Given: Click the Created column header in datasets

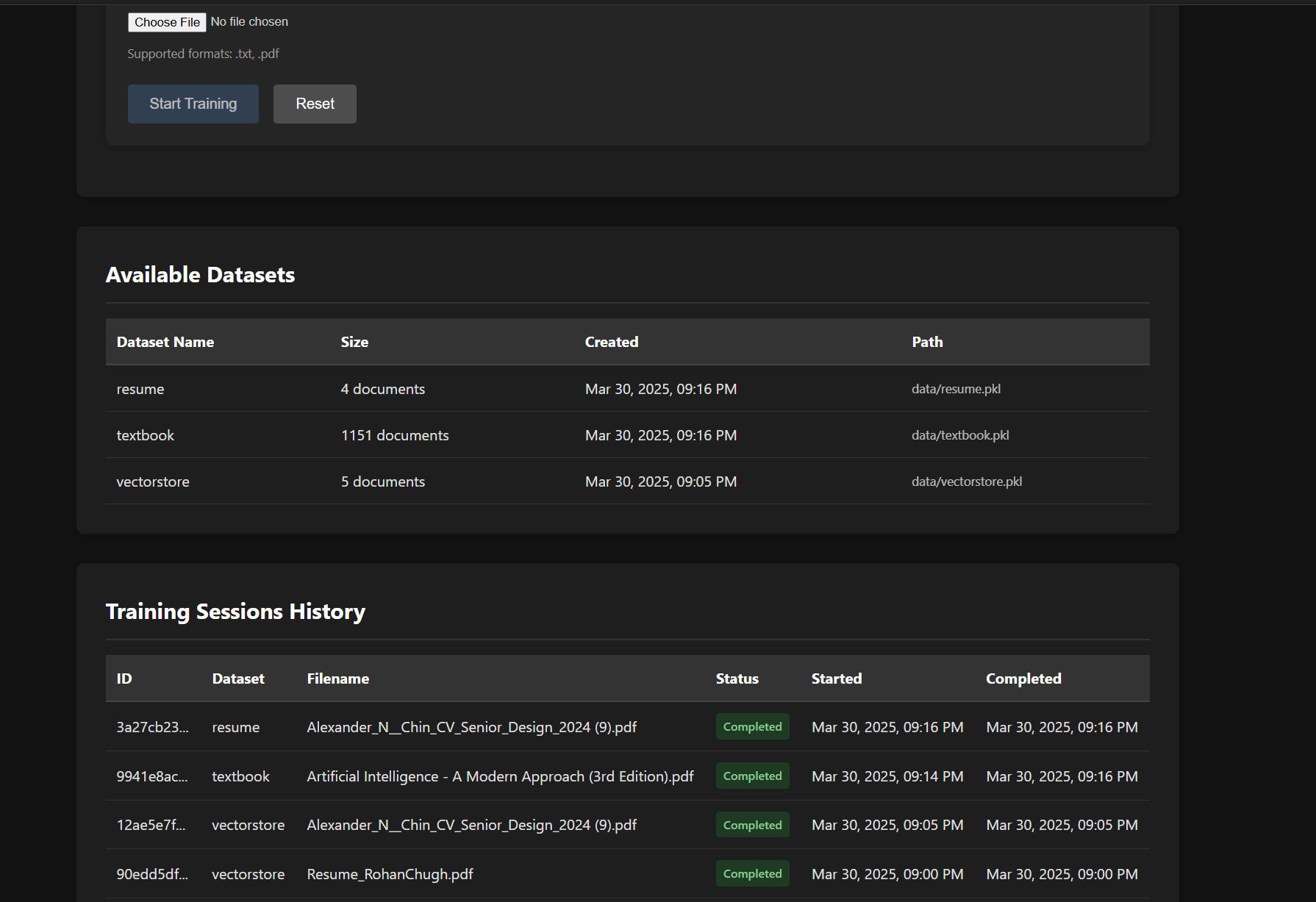Looking at the screenshot, I should coord(612,342).
